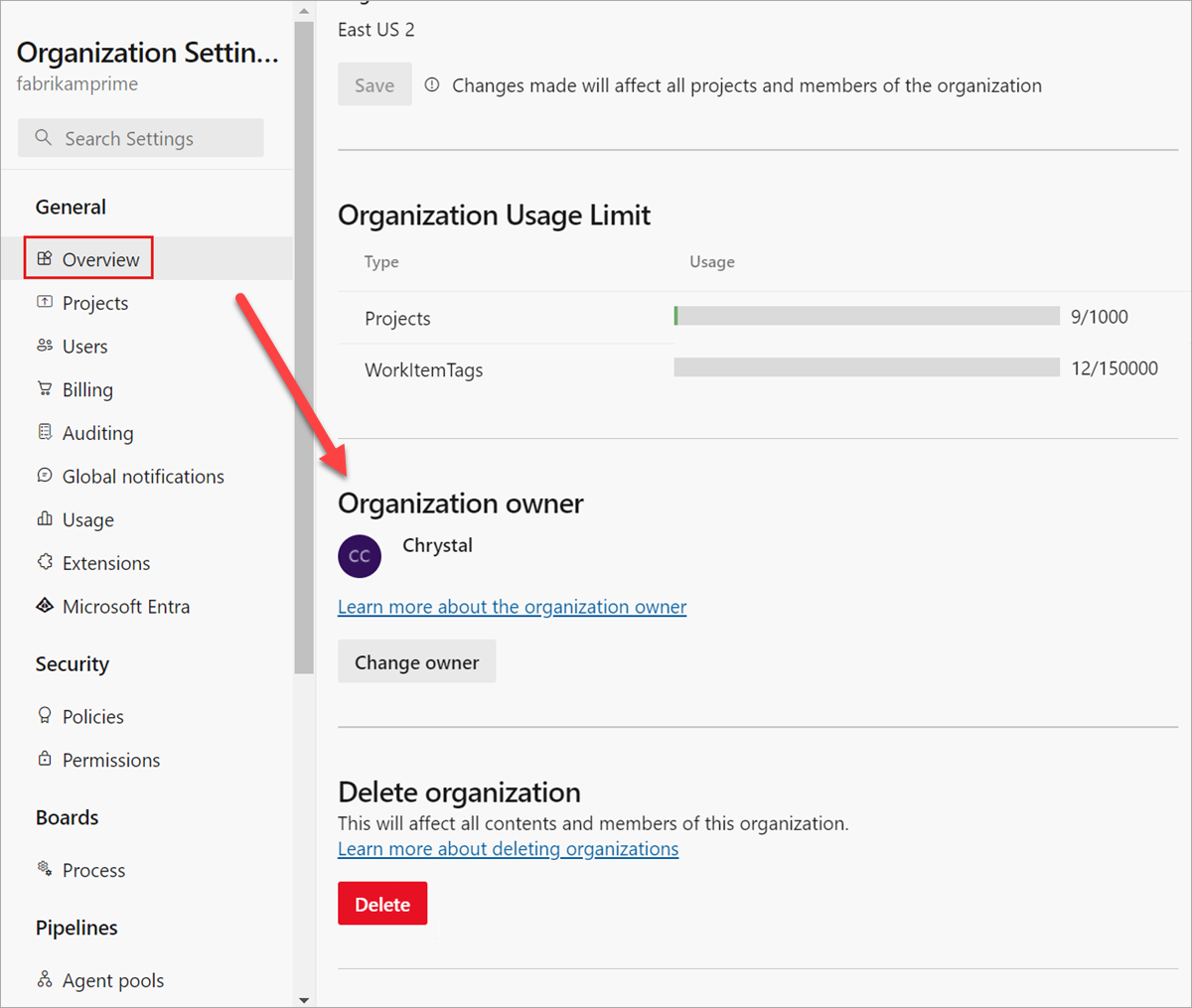Viewport: 1192px width, 1008px height.
Task: Click the Process gears icon
Action: click(45, 869)
